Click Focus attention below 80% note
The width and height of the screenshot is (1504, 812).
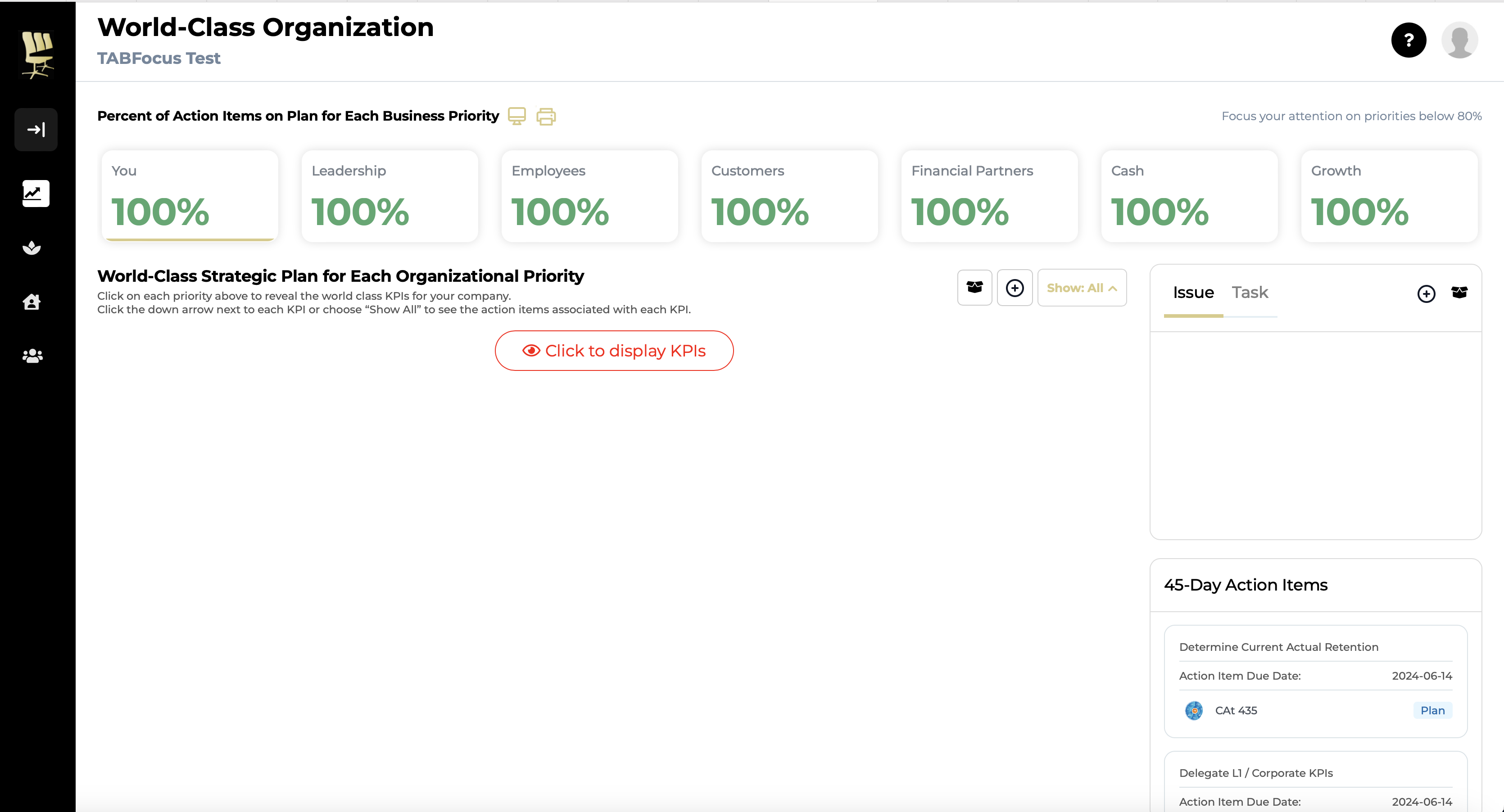click(1352, 116)
